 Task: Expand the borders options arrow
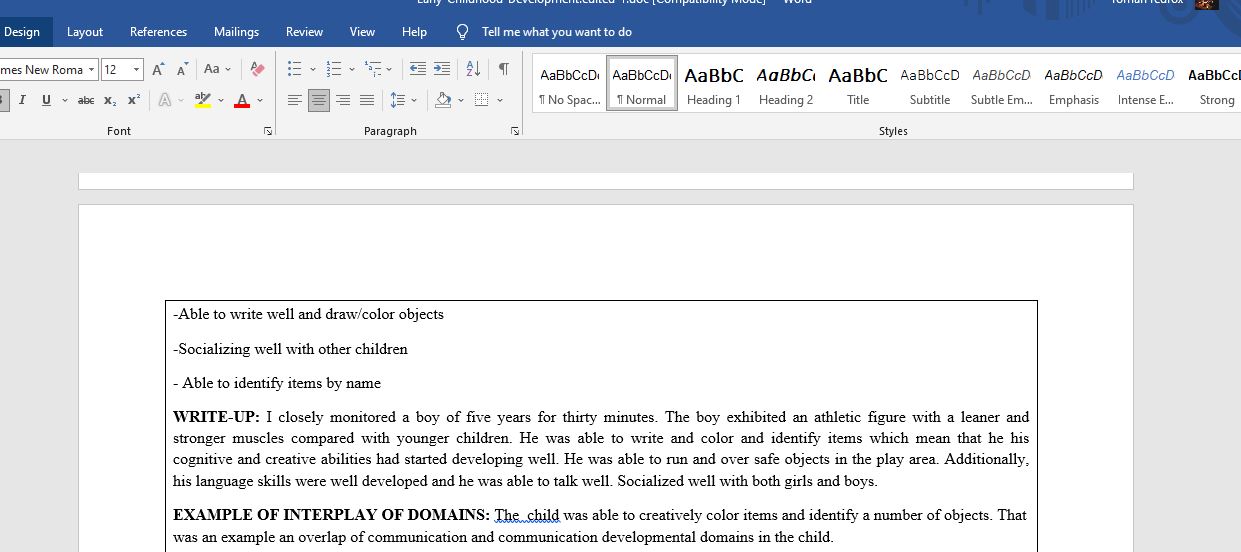[499, 100]
